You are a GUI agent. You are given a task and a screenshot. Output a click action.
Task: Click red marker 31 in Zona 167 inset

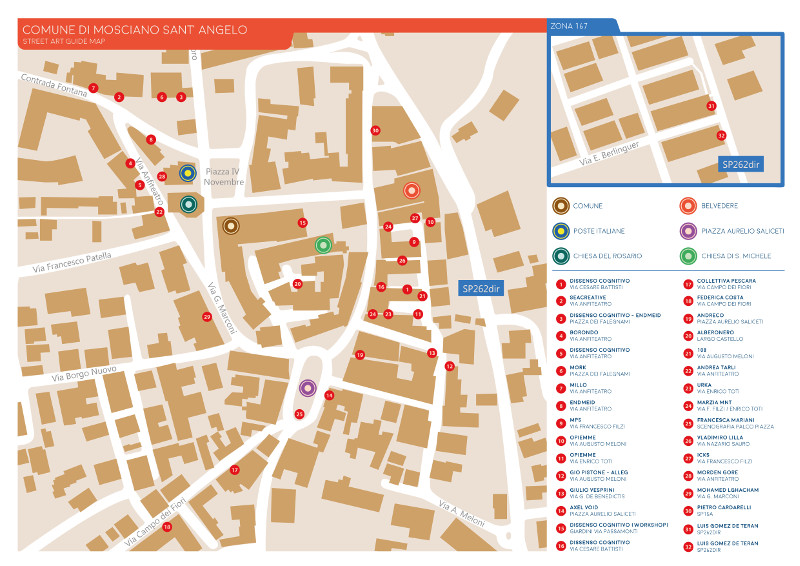point(711,105)
